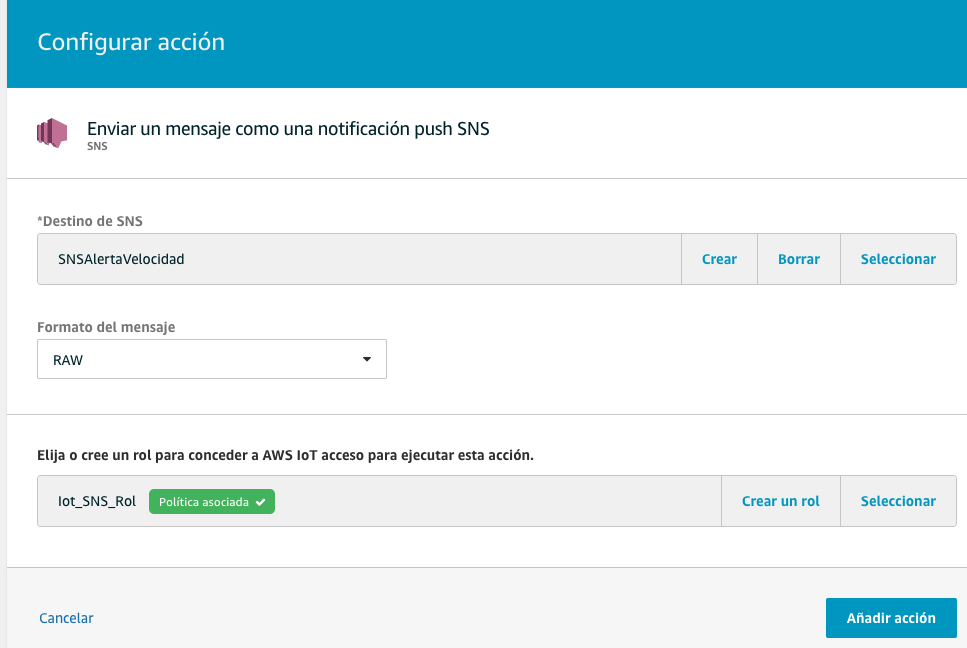967x648 pixels.
Task: Click Borrar to clear SNS destination
Action: 799,259
